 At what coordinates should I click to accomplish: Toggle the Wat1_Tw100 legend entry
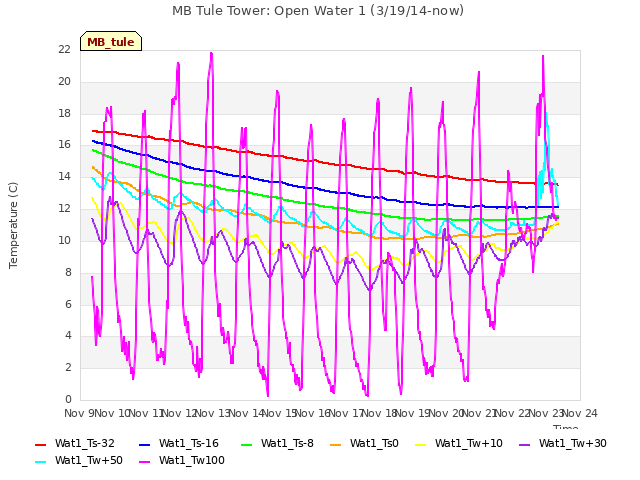[x=182, y=460]
